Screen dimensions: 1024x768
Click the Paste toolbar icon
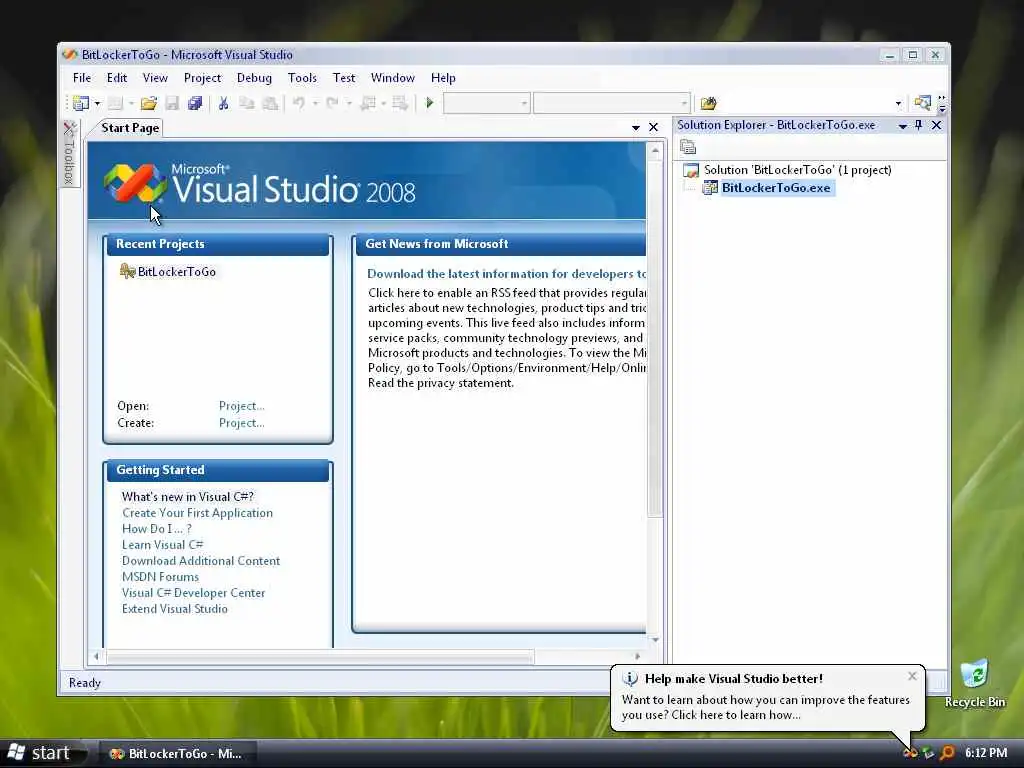pos(270,103)
